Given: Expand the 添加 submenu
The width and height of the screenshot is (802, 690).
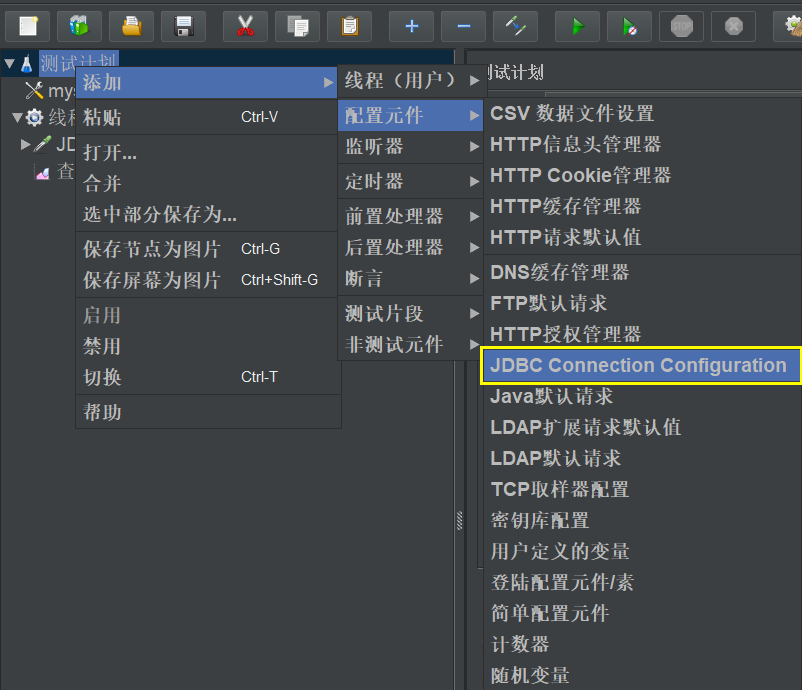Looking at the screenshot, I should [207, 82].
